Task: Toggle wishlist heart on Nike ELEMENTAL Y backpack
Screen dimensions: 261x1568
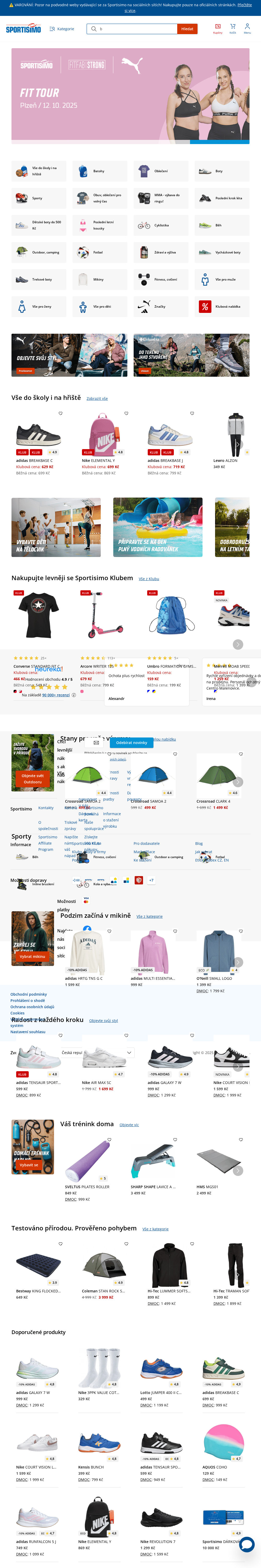Action: pyautogui.click(x=126, y=413)
